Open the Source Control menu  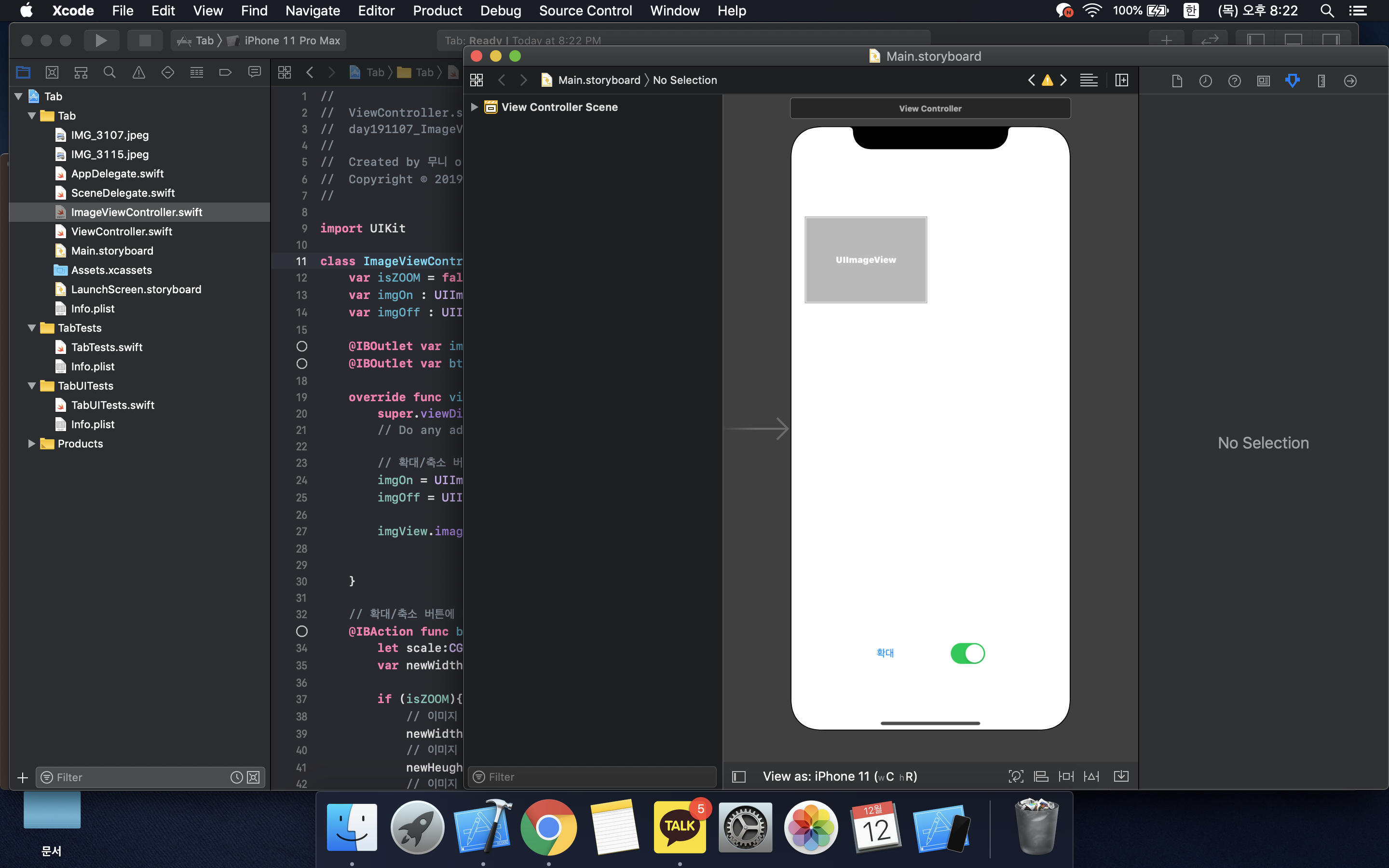point(585,10)
